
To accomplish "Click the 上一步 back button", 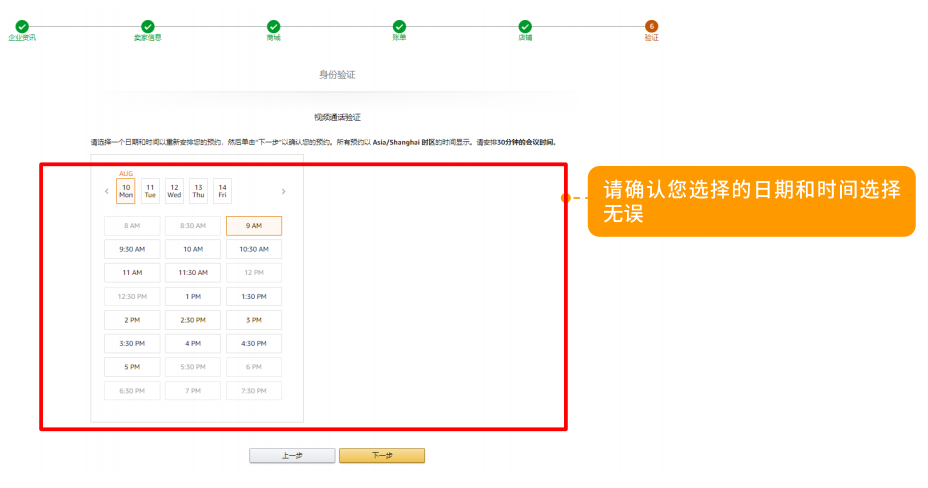I will pos(292,455).
